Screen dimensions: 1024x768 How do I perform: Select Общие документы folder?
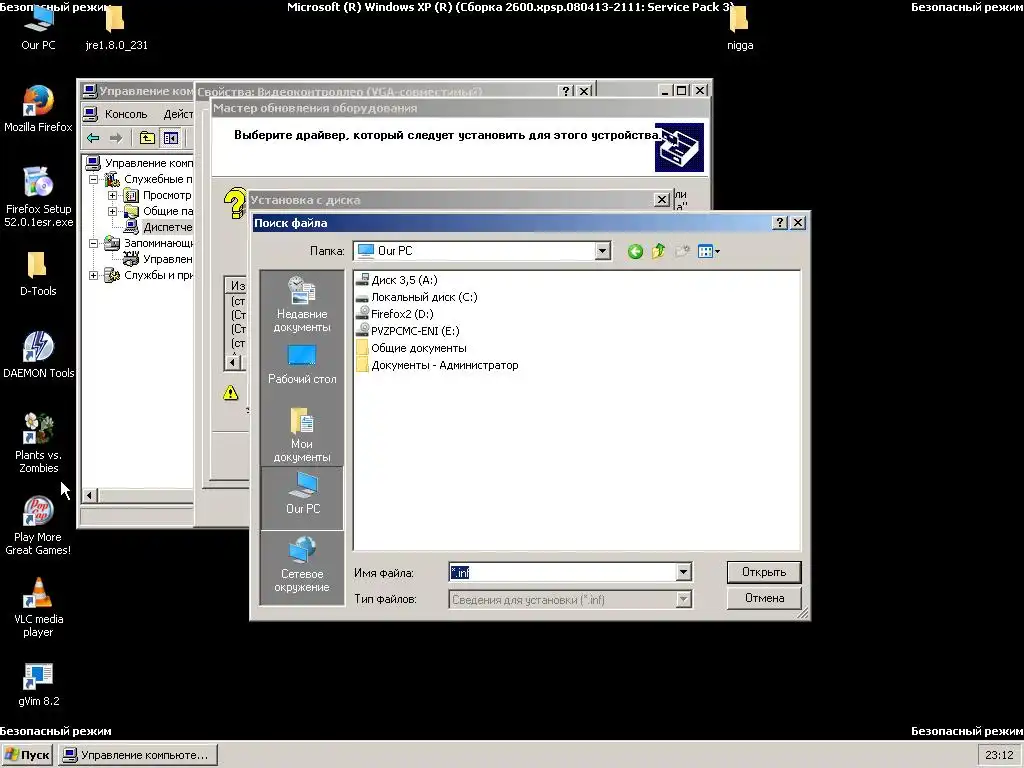pos(411,348)
